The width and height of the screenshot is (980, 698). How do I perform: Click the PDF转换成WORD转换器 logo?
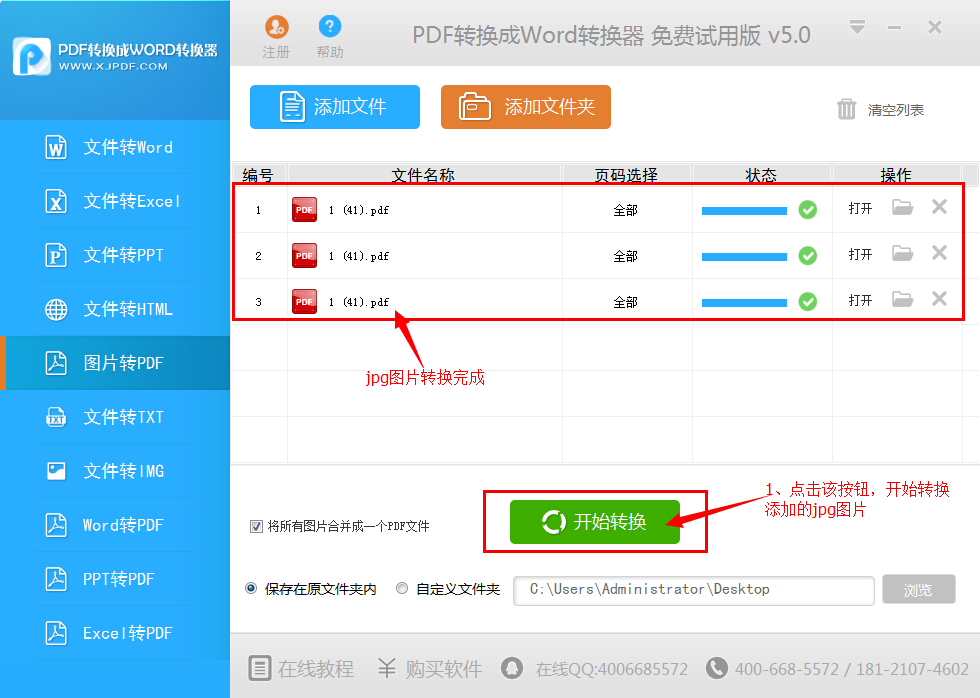click(x=115, y=57)
